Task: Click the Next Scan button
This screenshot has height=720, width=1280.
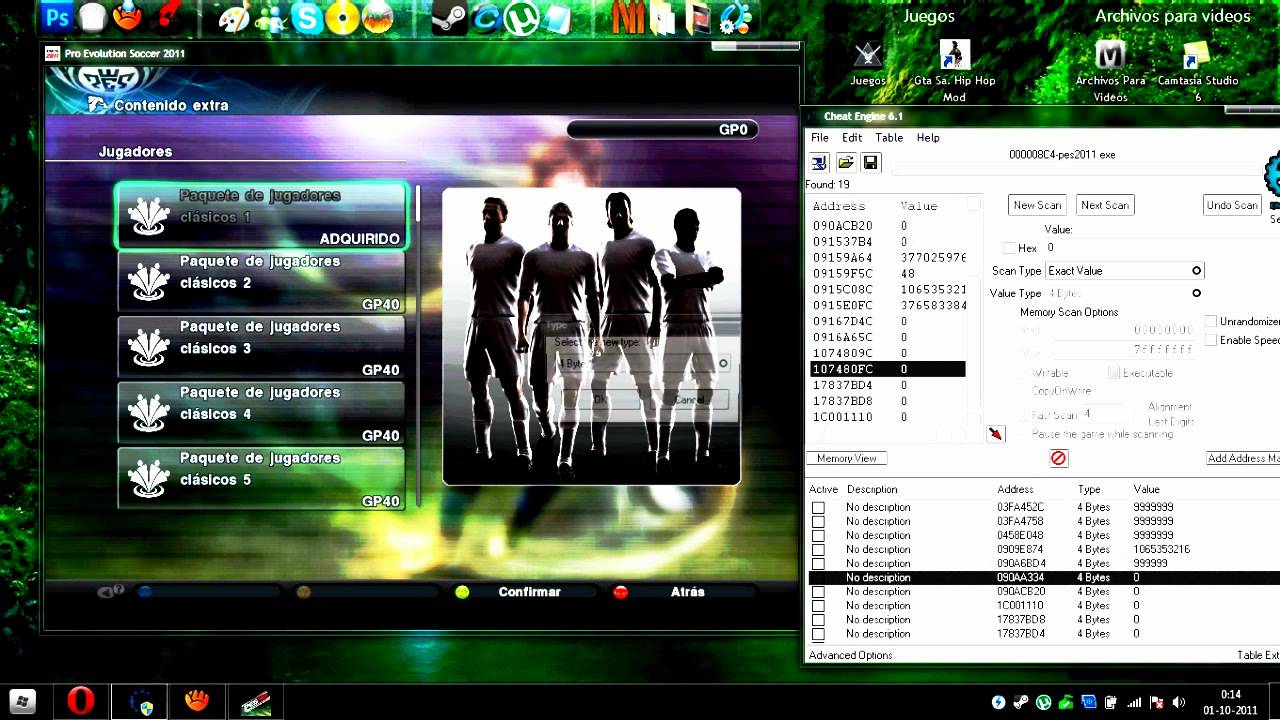Action: (x=1105, y=205)
